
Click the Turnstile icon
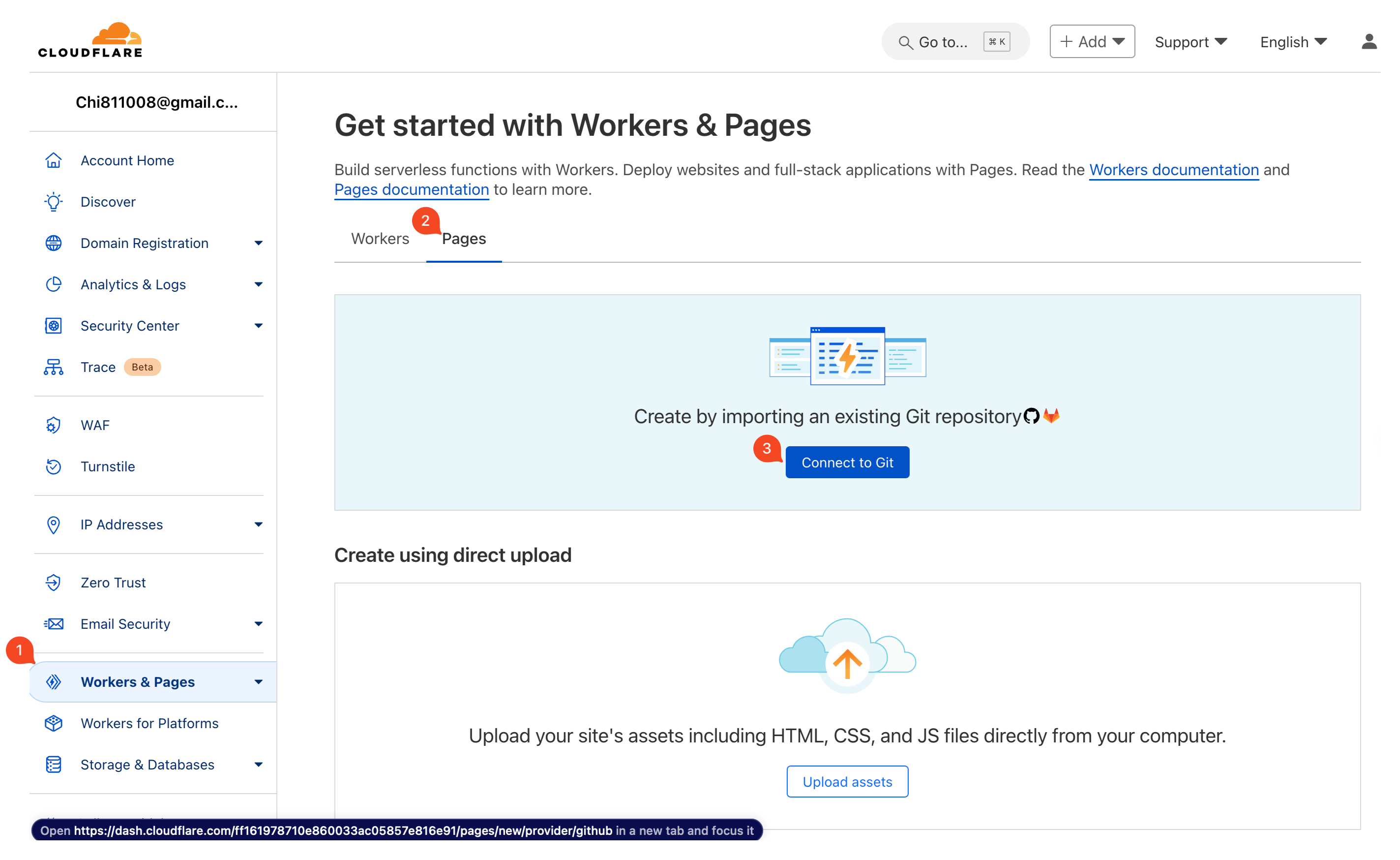[x=54, y=466]
